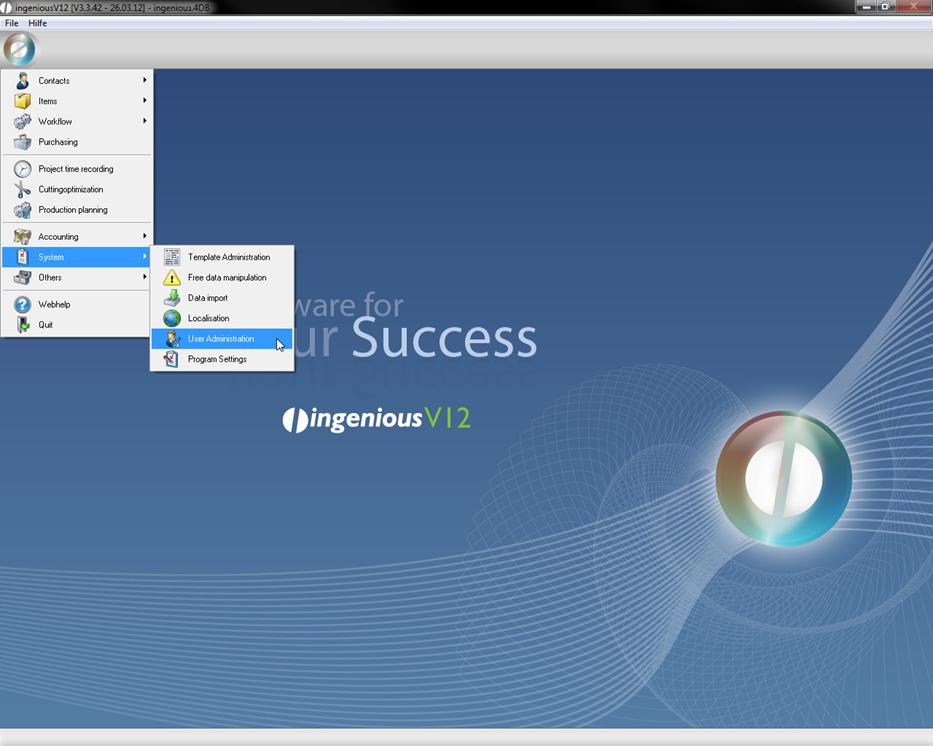Click the Contacts person icon
The height and width of the screenshot is (746, 933).
click(x=22, y=81)
